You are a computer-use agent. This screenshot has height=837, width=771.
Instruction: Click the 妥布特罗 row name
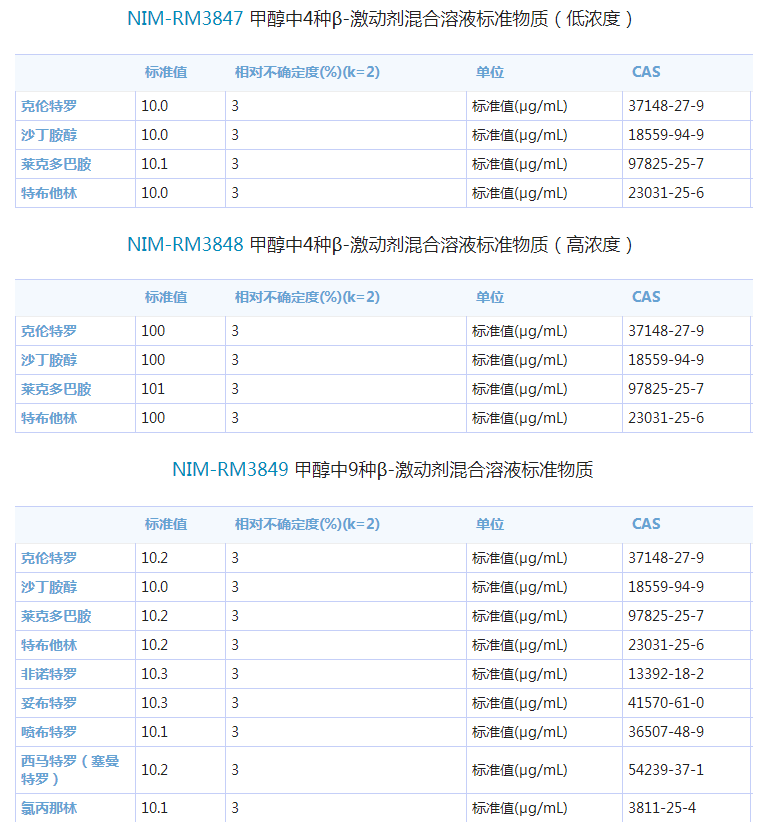[x=49, y=703]
